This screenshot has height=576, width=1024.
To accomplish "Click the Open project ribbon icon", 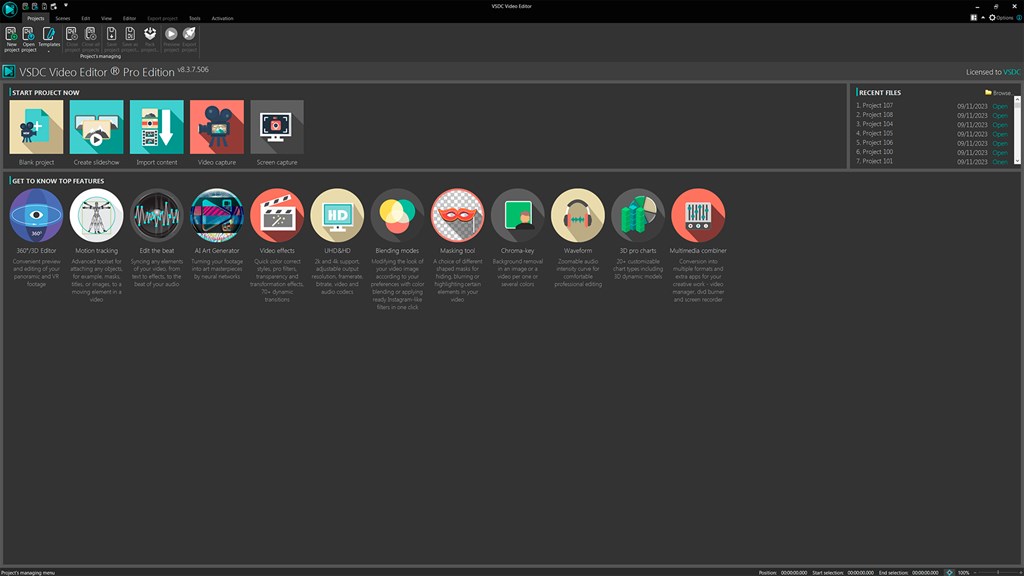I will click(29, 39).
